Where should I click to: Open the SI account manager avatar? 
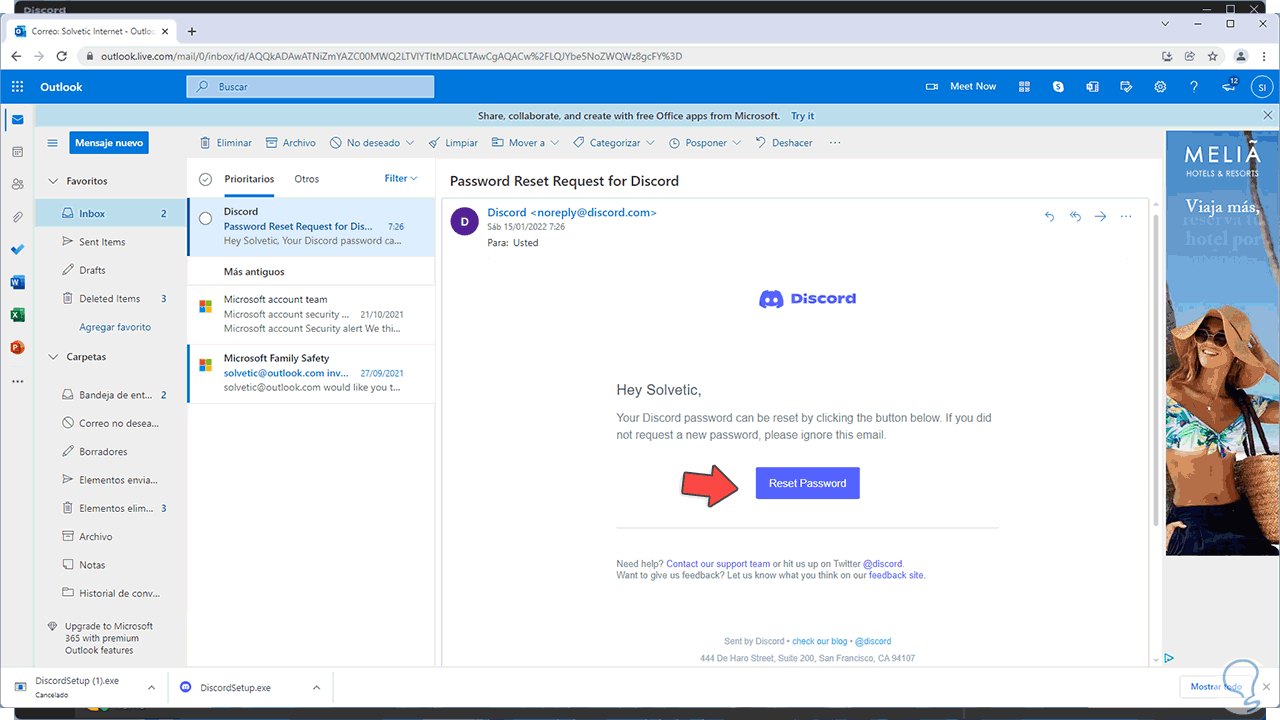[1262, 87]
